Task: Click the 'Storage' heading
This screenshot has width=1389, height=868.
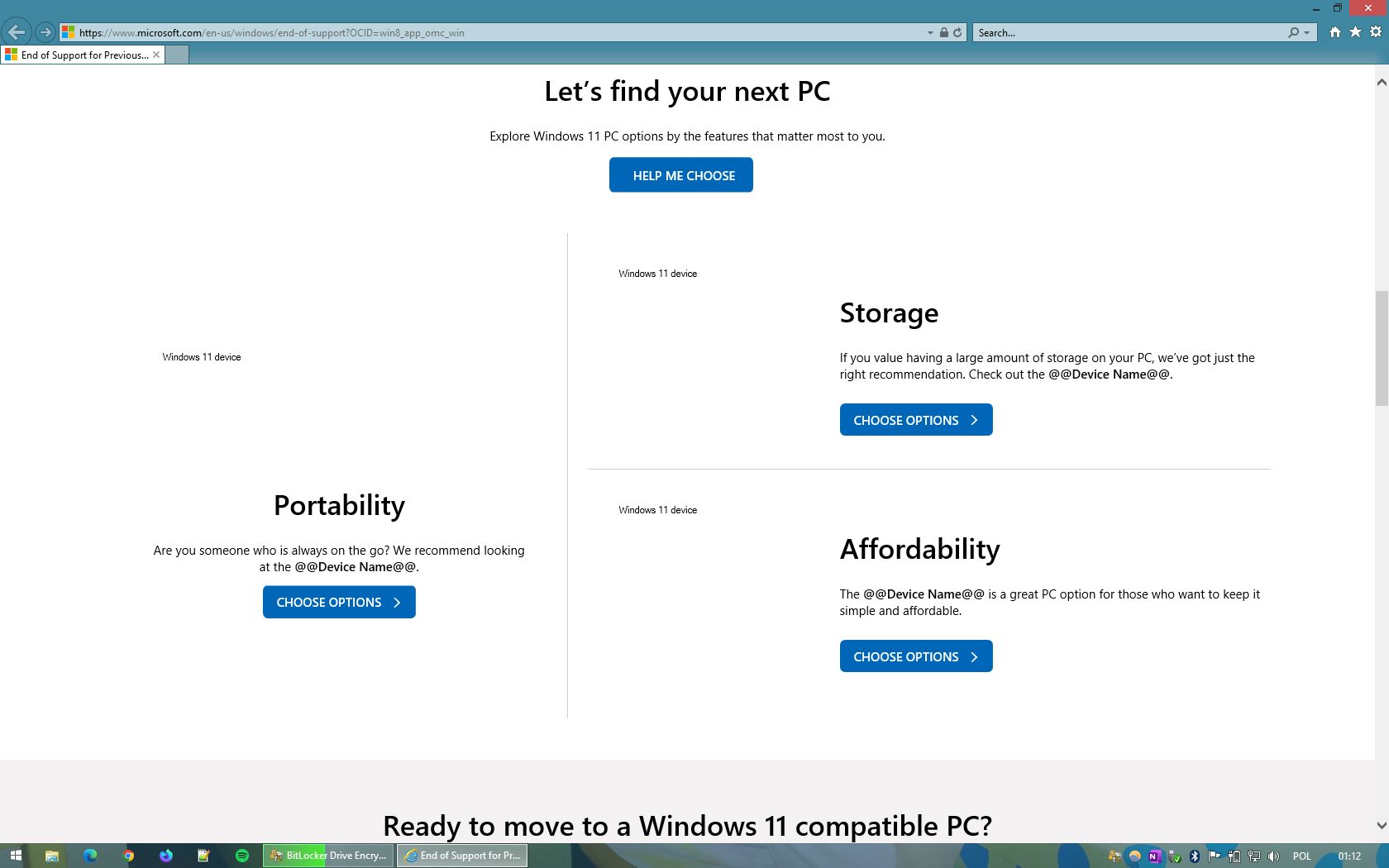Action: coord(889,313)
